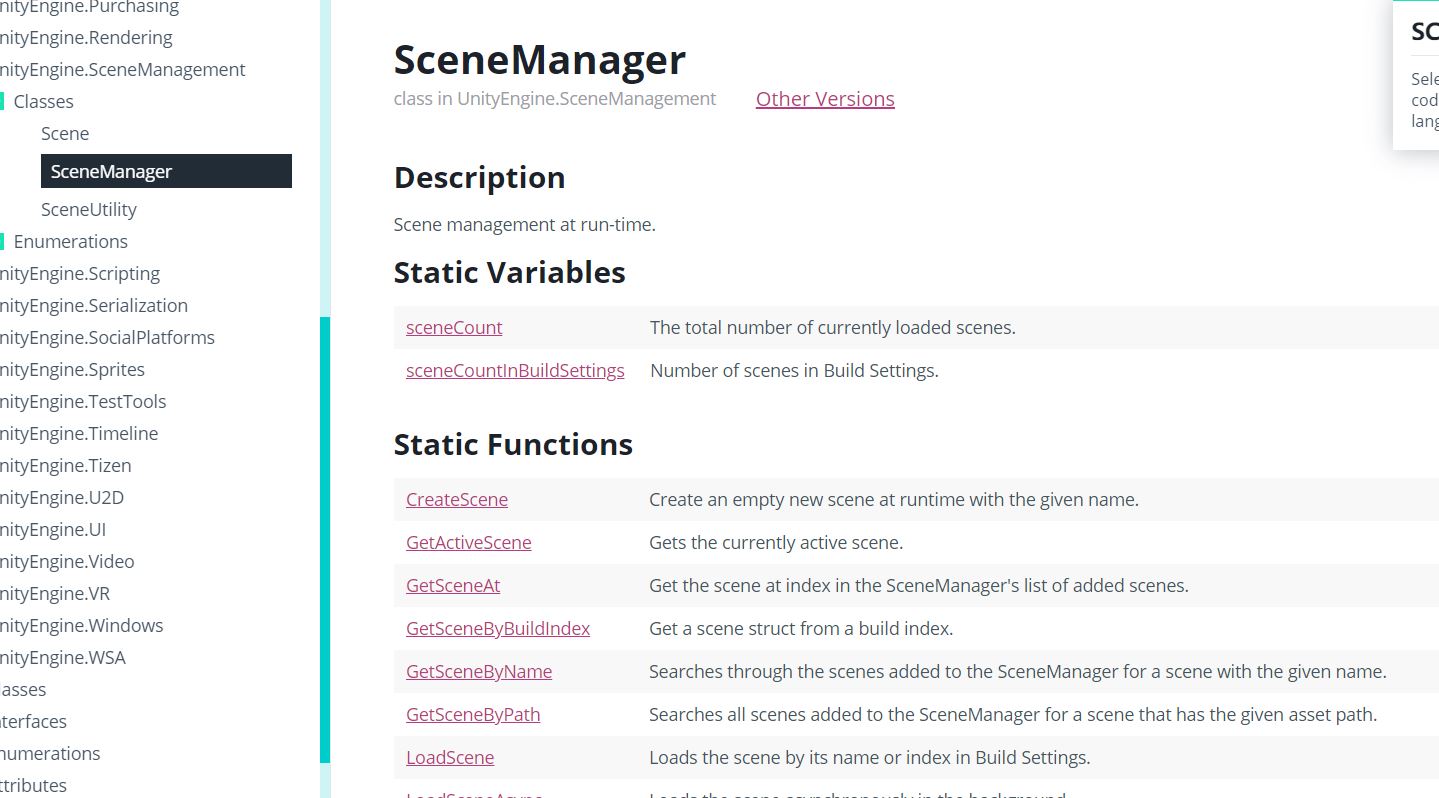
Task: Select Scene in the sidebar tree
Action: click(x=65, y=134)
